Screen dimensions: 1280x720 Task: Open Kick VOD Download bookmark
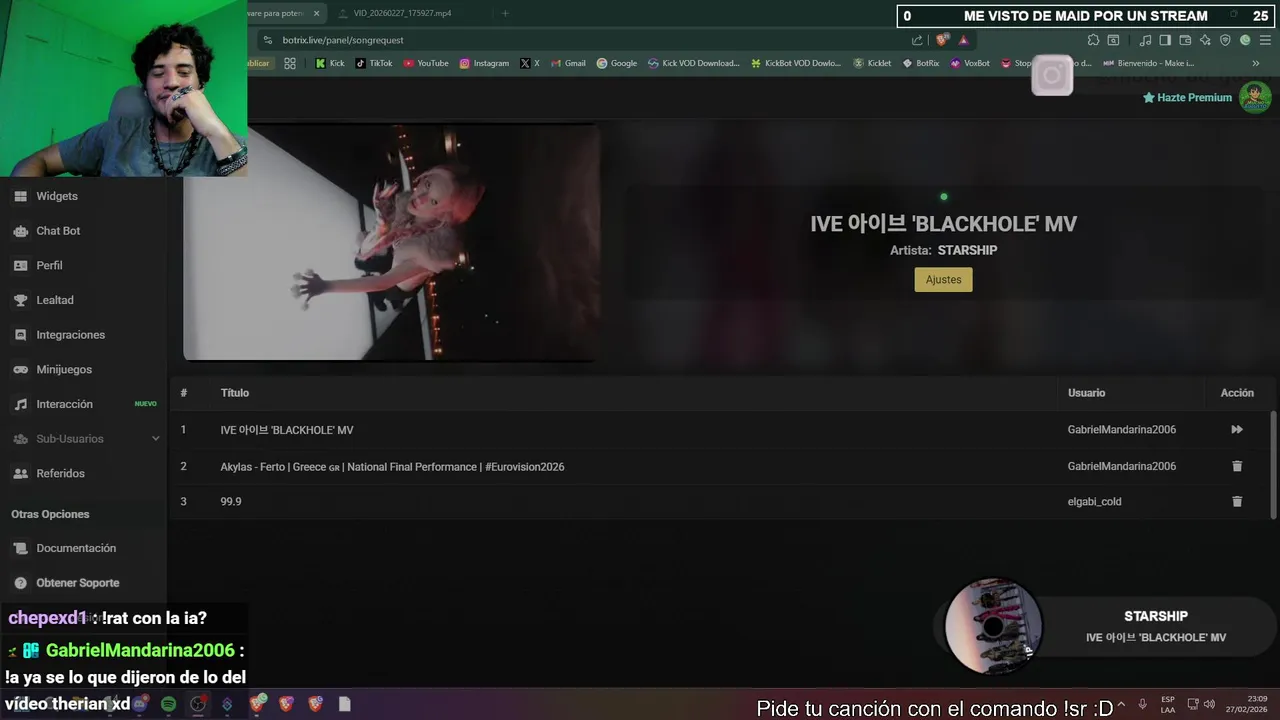coord(694,63)
